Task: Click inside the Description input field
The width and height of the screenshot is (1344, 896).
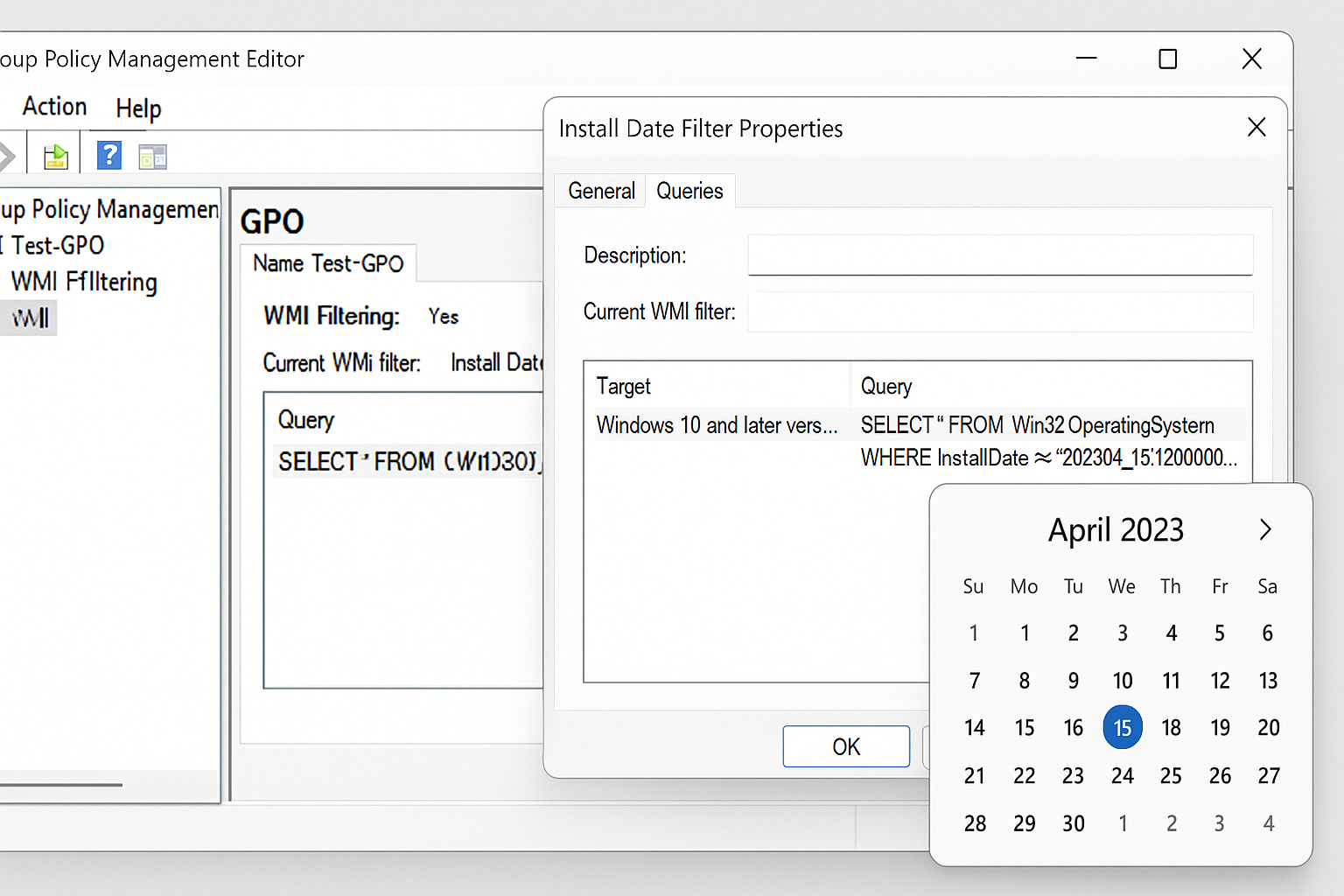Action: pyautogui.click(x=1000, y=255)
